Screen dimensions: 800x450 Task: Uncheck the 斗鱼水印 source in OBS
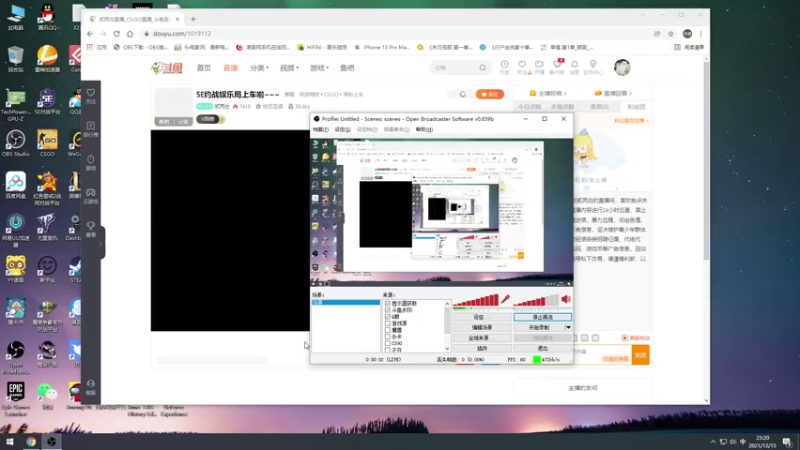[388, 310]
